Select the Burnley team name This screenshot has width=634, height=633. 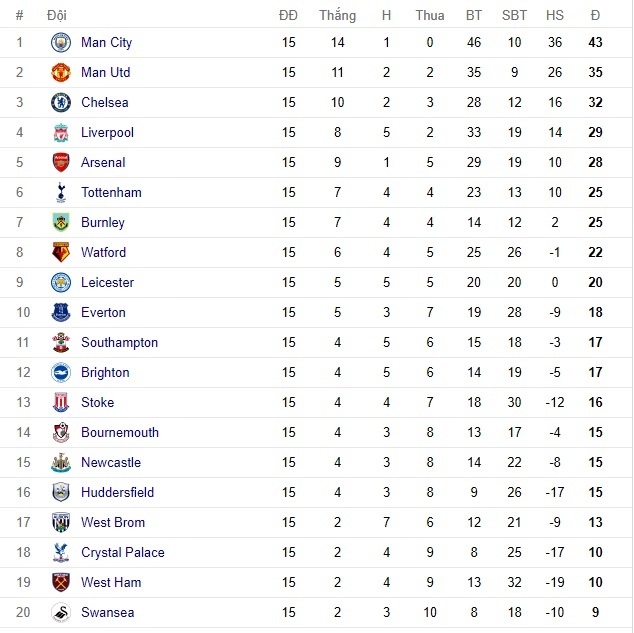103,223
